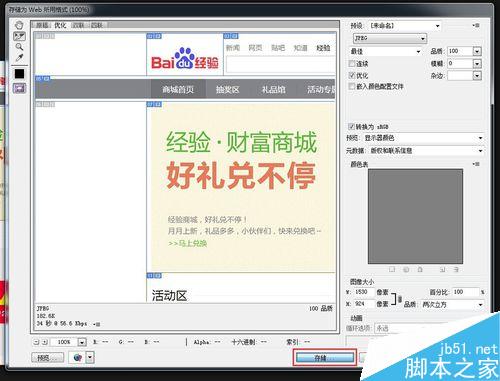The height and width of the screenshot is (381, 500).
Task: Open the 预览 显示器颜色 dropdown
Action: pos(423,138)
